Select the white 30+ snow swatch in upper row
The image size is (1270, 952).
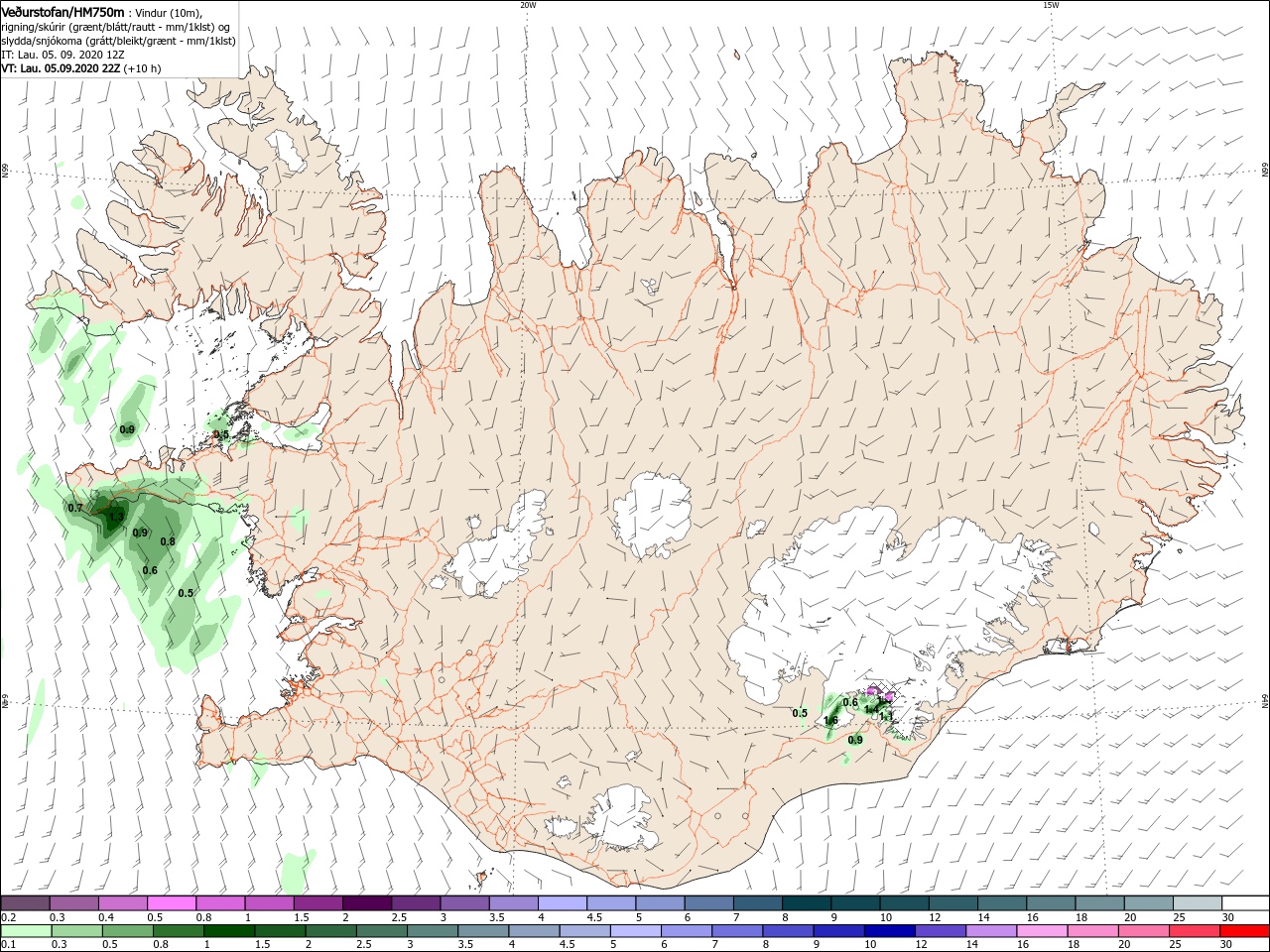(1245, 903)
